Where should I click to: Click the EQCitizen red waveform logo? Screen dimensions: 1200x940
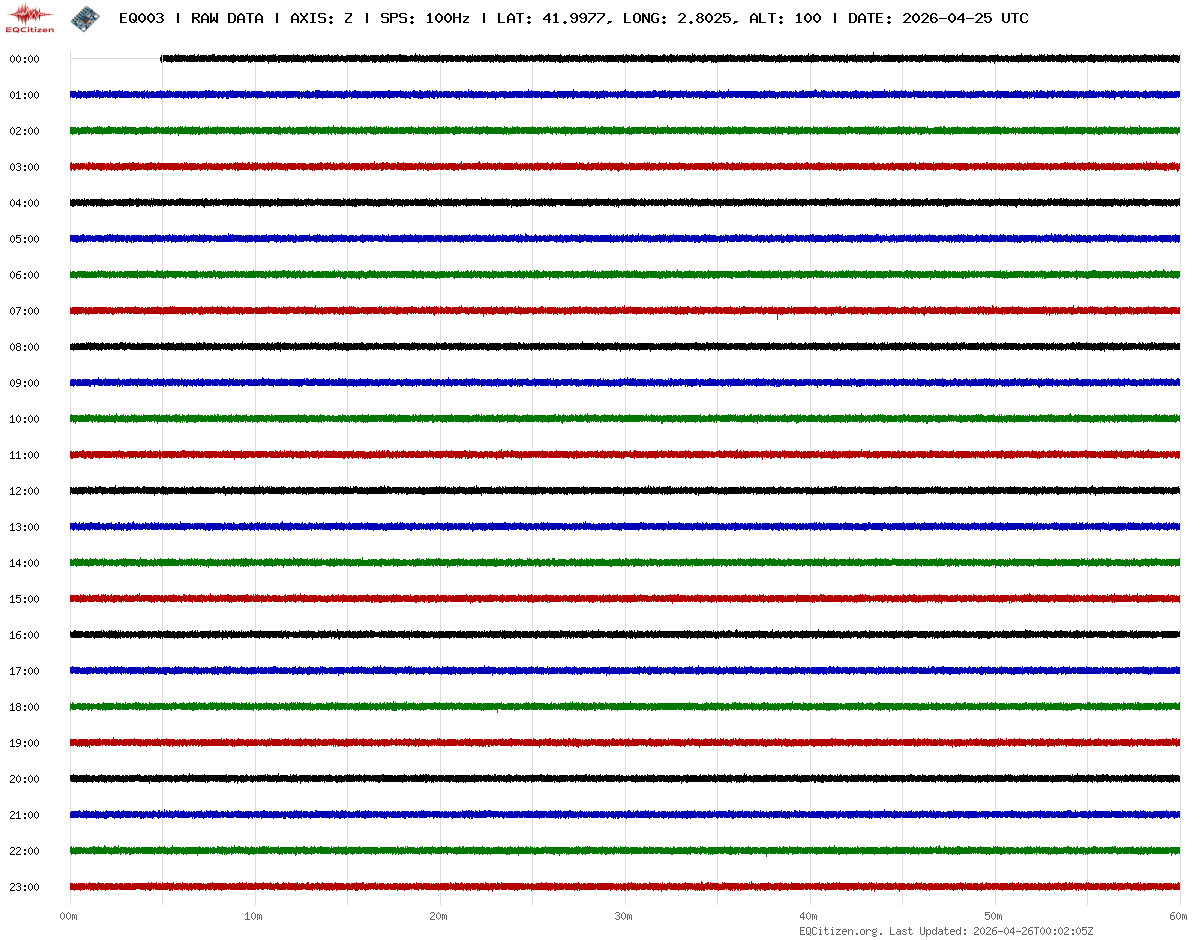click(30, 17)
